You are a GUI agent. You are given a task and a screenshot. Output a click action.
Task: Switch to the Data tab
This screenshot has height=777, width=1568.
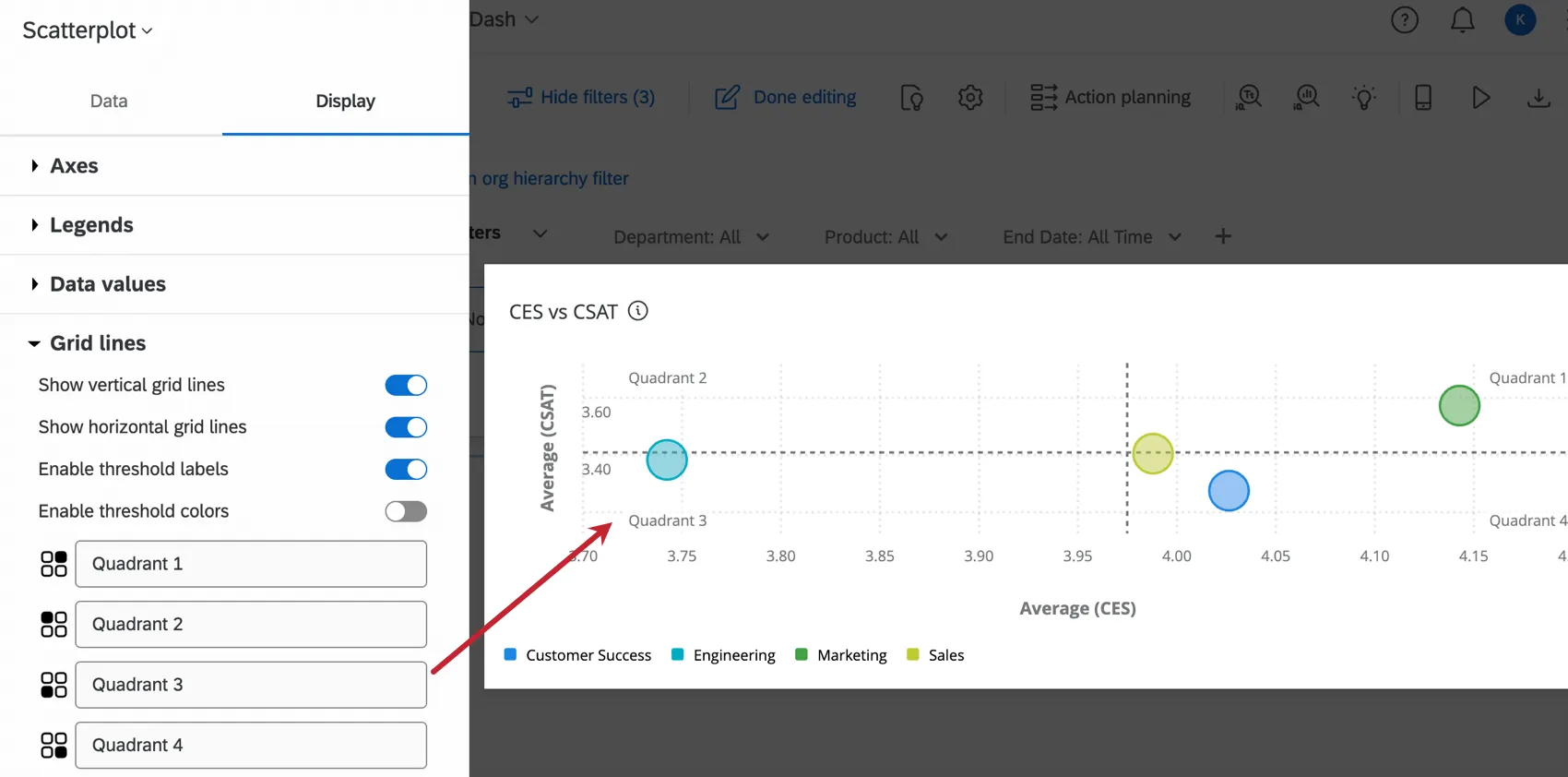coord(109,102)
